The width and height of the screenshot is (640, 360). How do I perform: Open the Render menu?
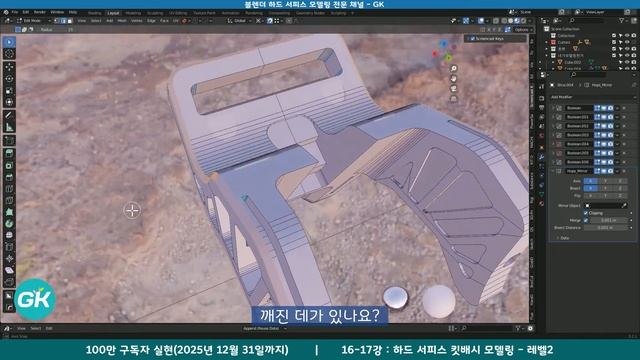click(40, 12)
